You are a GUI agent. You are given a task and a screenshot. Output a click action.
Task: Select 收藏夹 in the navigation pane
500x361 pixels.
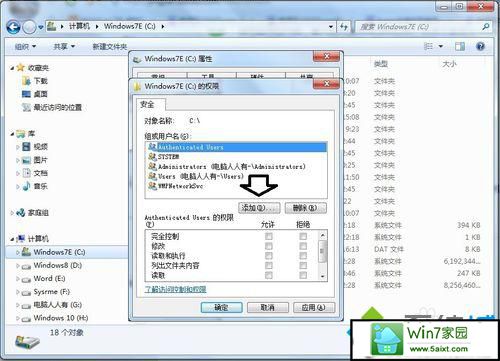38,68
